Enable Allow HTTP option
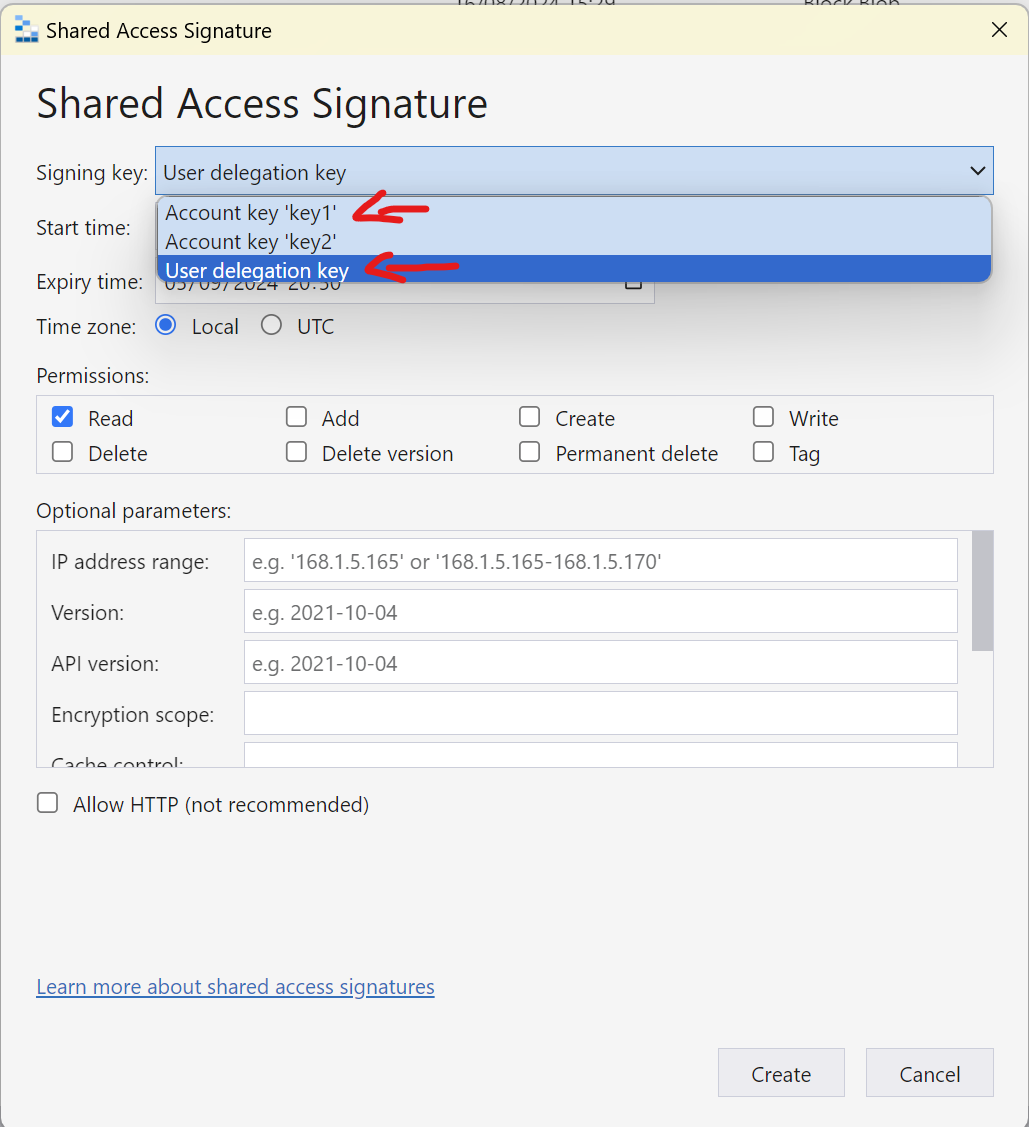Viewport: 1029px width, 1127px height. pos(47,802)
